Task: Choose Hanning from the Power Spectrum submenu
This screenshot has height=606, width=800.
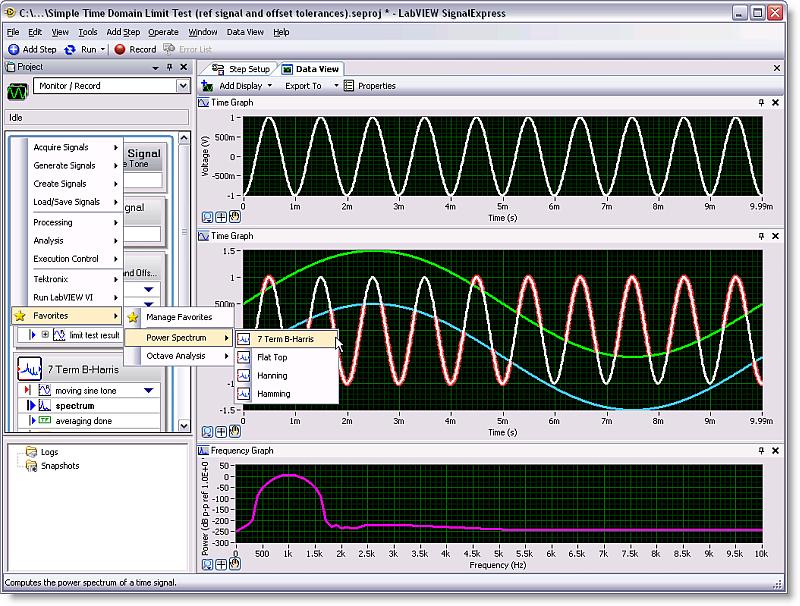Action: pos(272,376)
